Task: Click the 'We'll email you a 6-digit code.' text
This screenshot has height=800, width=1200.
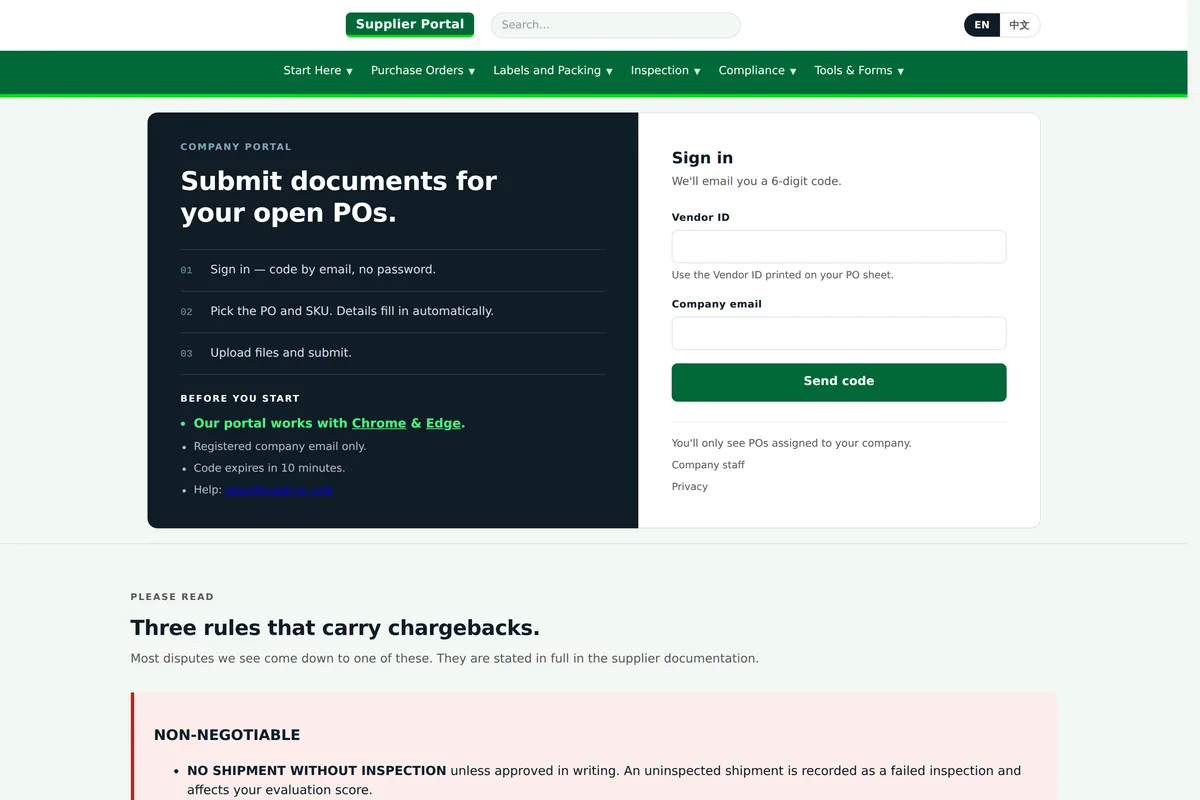Action: click(757, 181)
